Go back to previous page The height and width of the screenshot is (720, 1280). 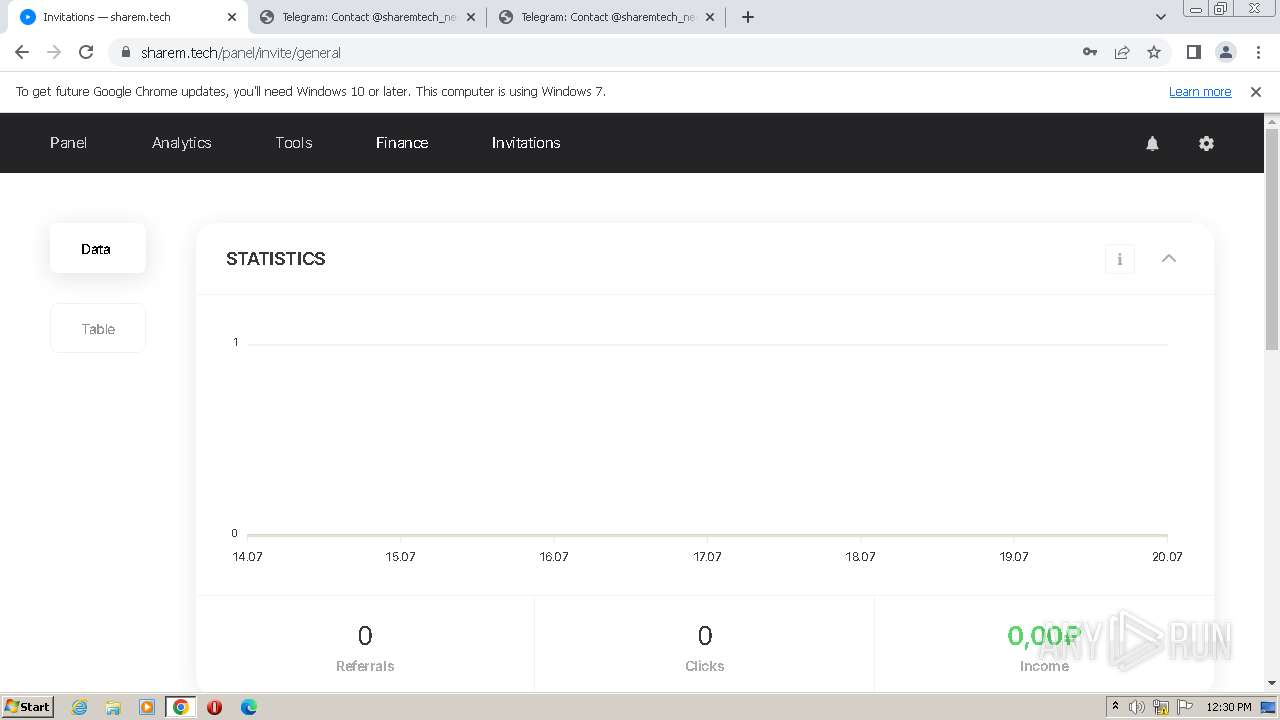[22, 52]
